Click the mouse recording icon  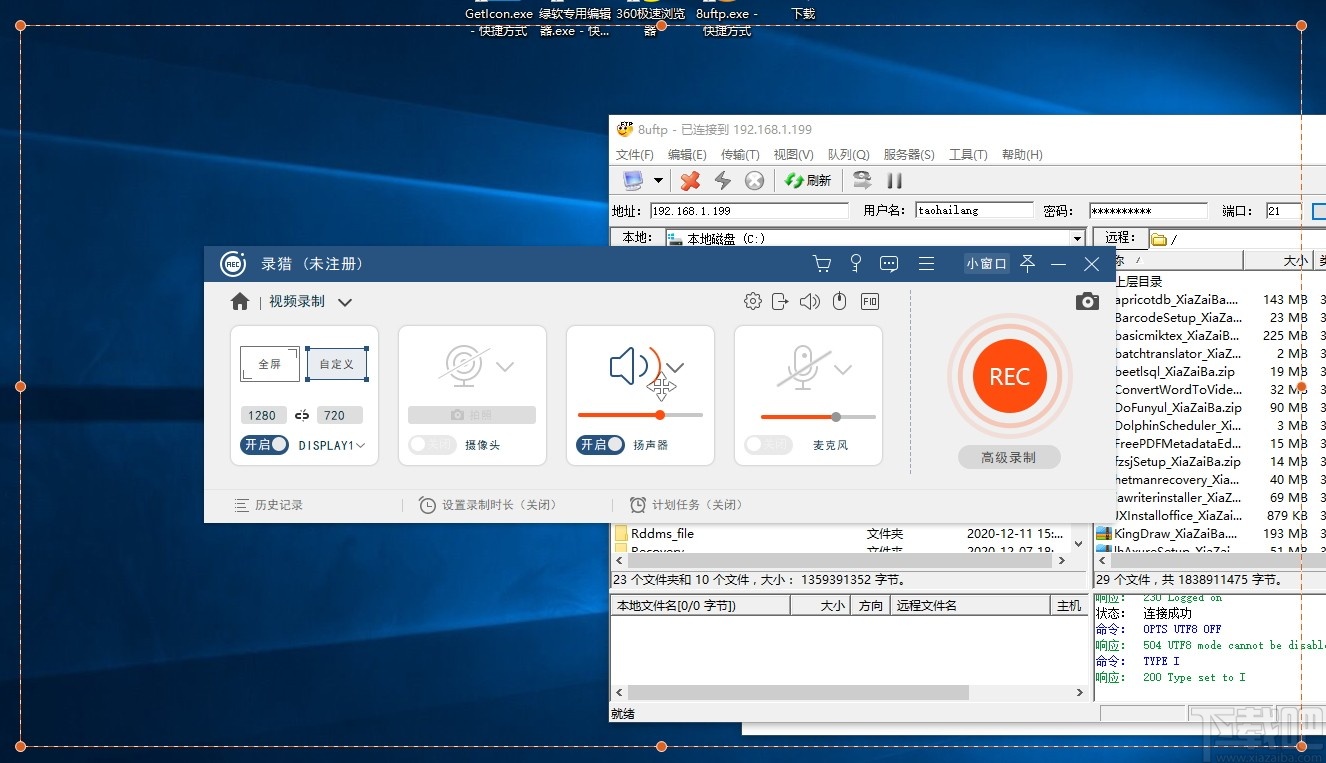click(x=839, y=300)
